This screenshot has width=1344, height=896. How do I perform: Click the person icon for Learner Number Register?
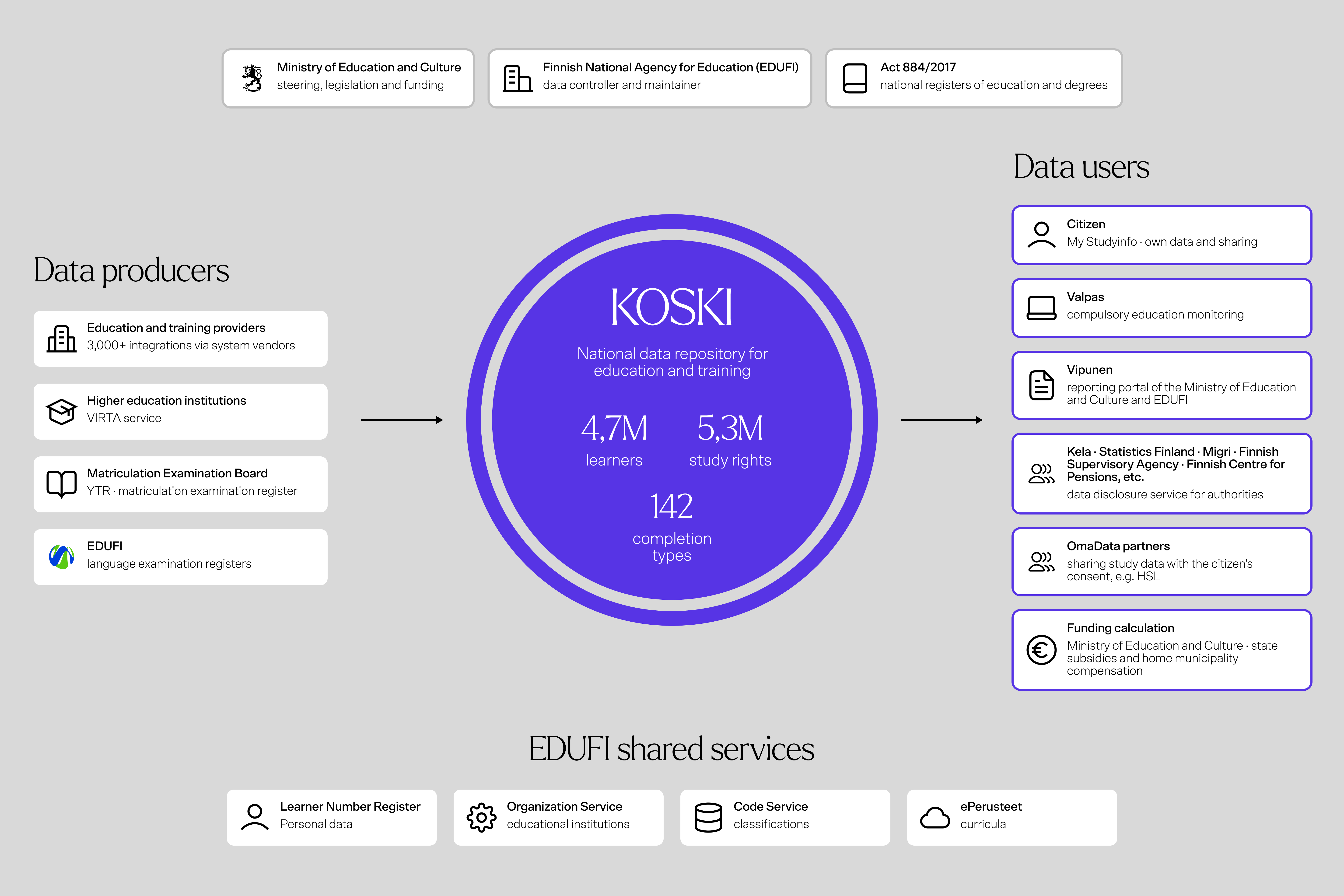point(255,817)
